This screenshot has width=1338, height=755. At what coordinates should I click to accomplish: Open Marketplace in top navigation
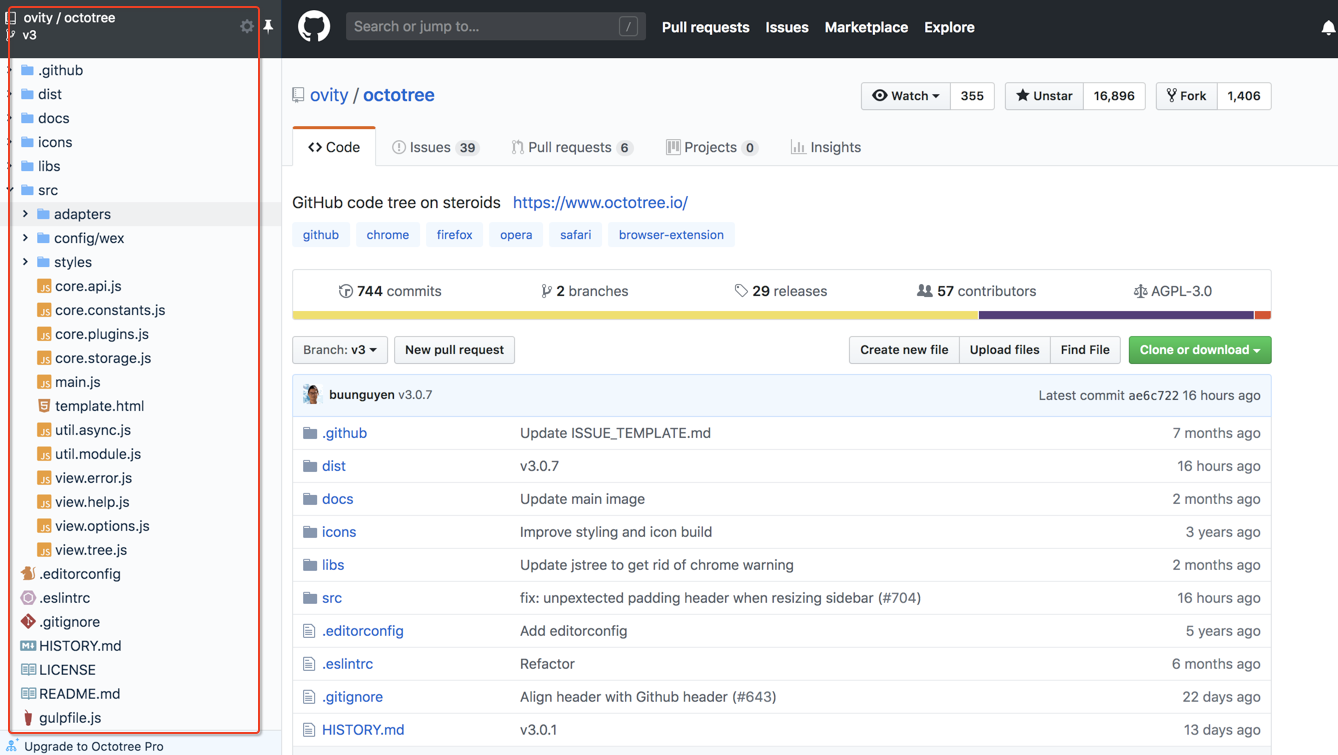866,27
